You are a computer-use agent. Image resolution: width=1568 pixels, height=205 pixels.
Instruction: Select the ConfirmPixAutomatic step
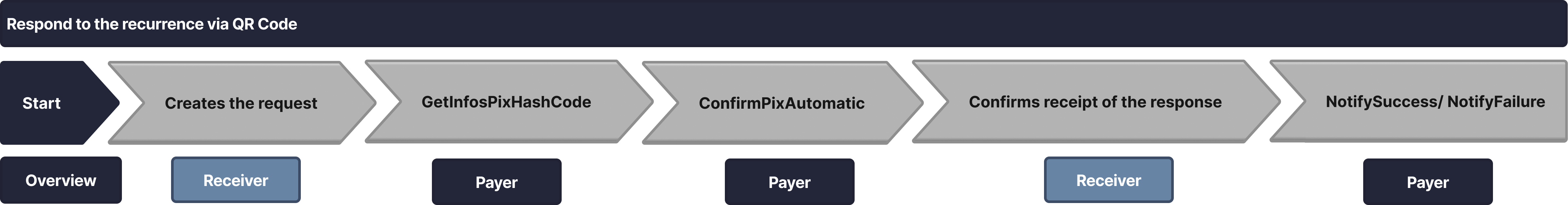782,103
